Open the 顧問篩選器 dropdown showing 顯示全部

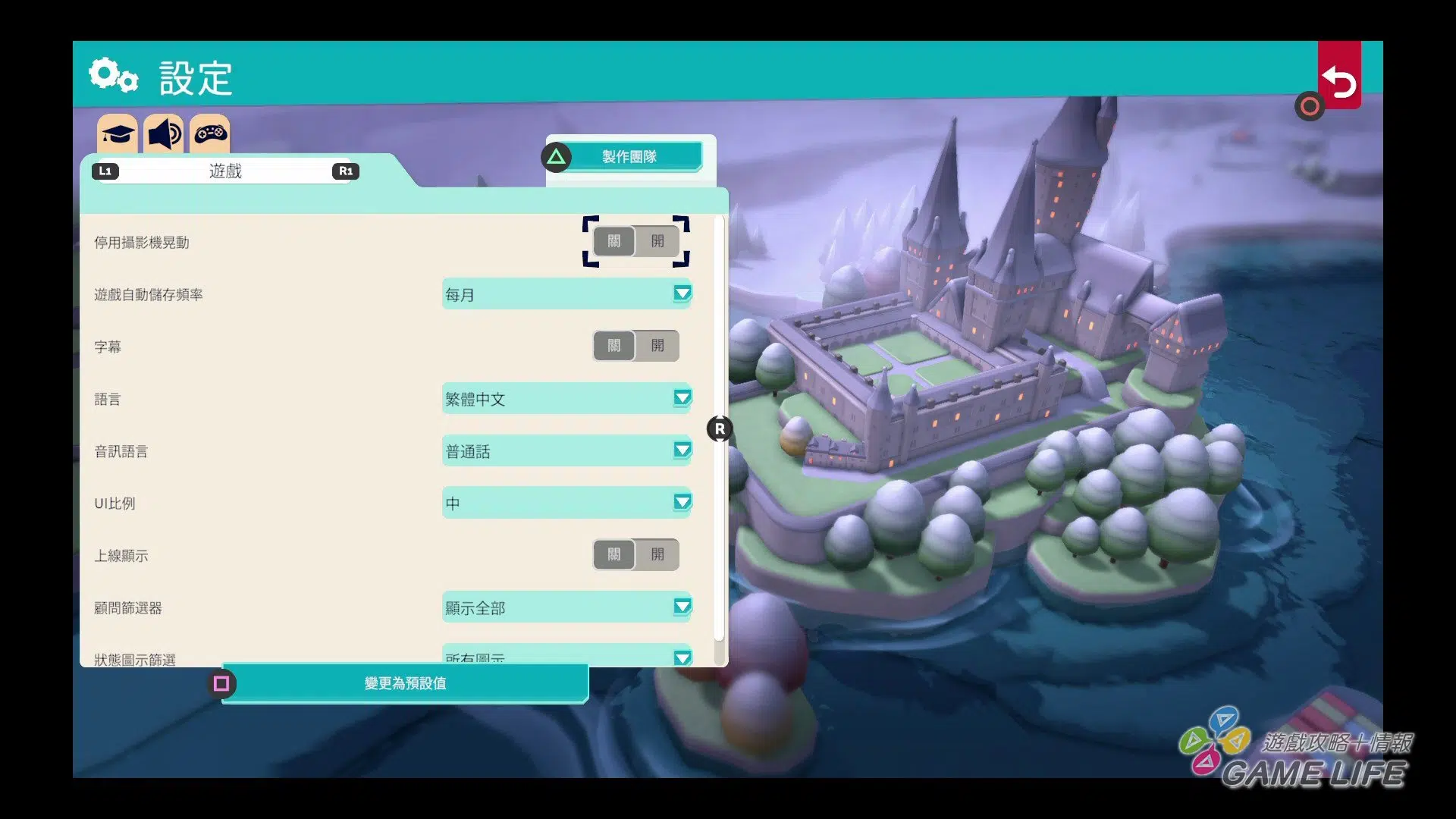[x=566, y=607]
